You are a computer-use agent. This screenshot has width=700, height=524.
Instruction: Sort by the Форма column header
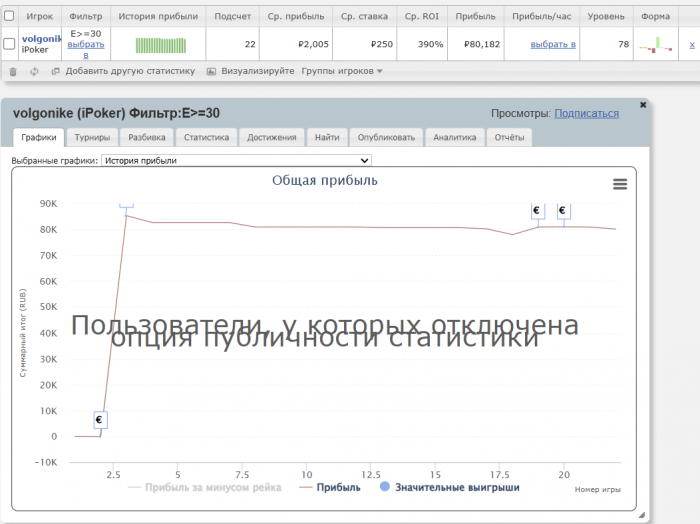[x=655, y=16]
